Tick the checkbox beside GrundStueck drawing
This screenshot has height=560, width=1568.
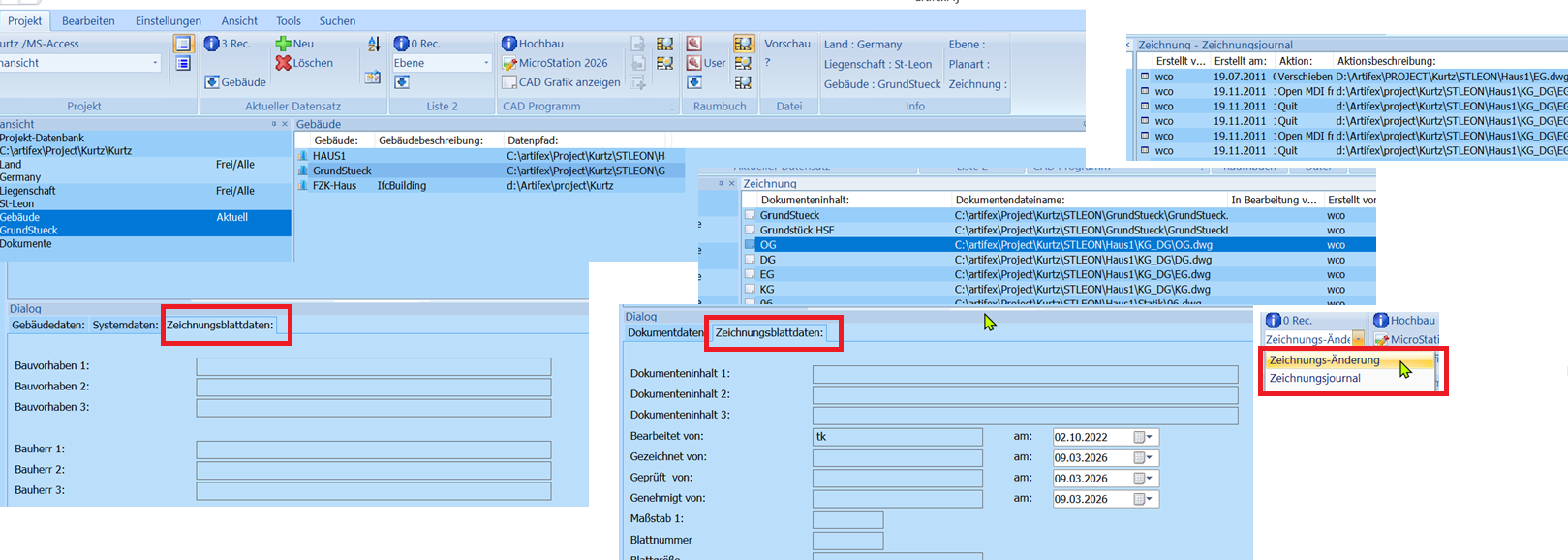tap(750, 215)
